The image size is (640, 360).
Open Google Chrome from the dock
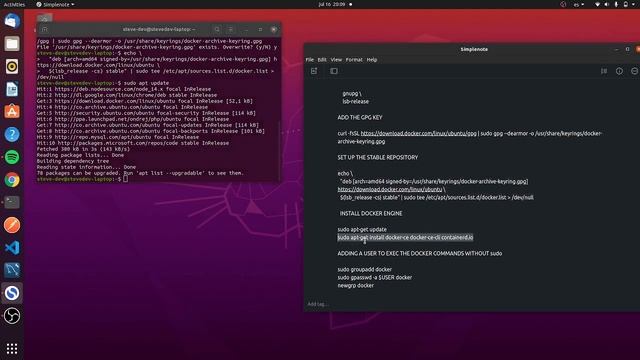coord(12,180)
